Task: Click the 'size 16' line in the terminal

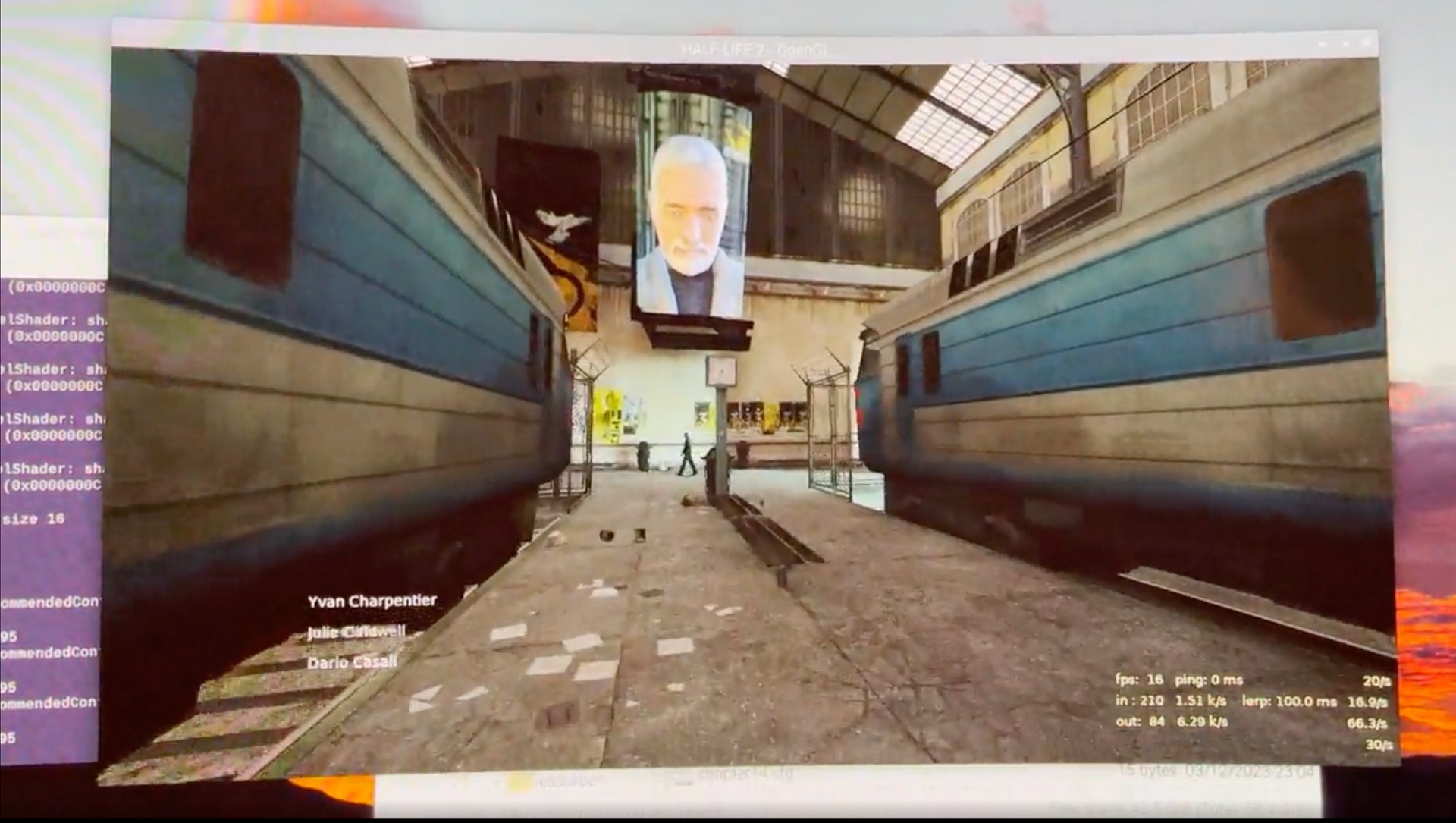Action: coord(33,519)
